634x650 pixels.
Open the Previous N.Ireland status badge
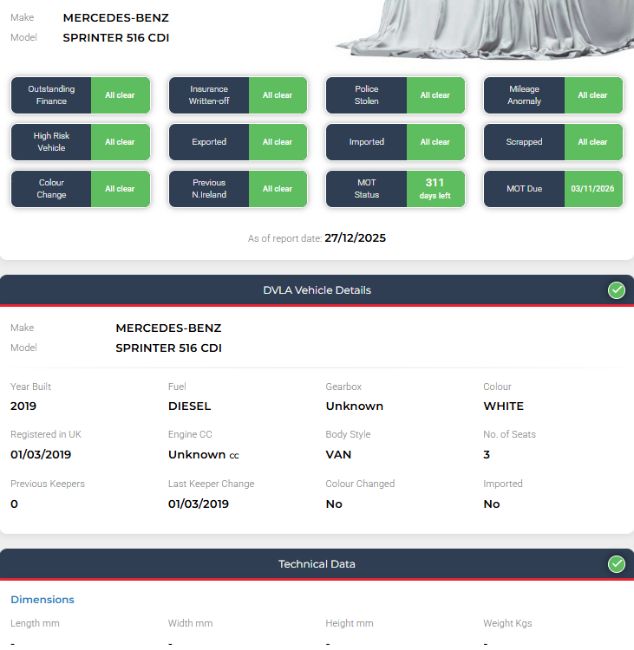pos(238,189)
